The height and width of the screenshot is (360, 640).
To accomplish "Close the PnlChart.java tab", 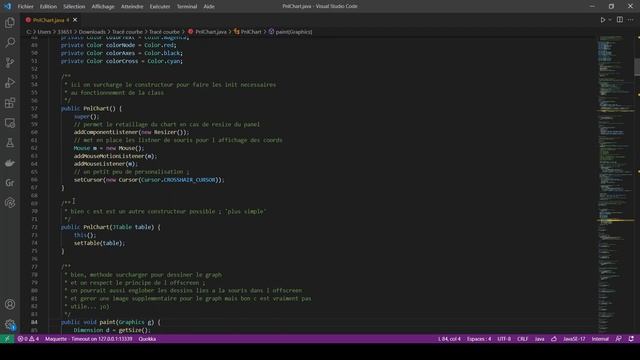I will [75, 20].
